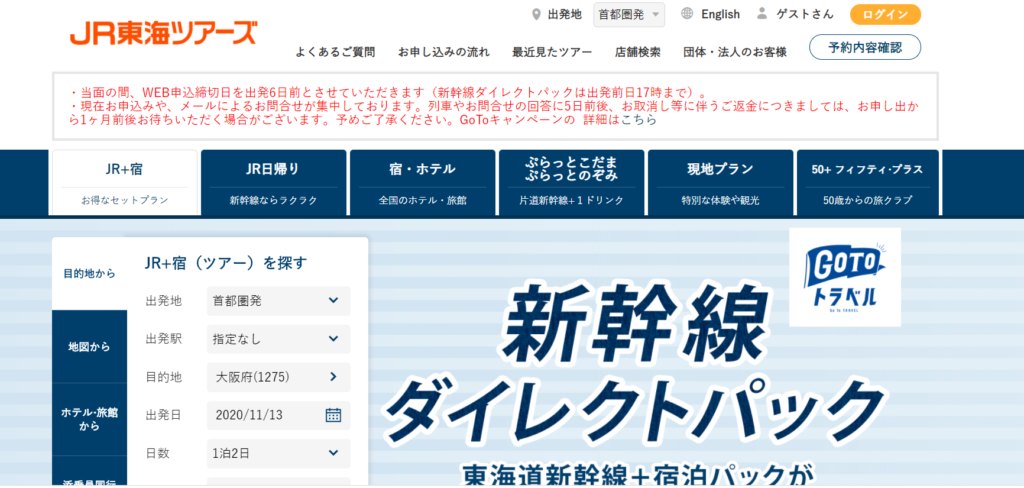Image resolution: width=1024 pixels, height=488 pixels.
Task: Click the globe icon next to English
Action: 686,14
